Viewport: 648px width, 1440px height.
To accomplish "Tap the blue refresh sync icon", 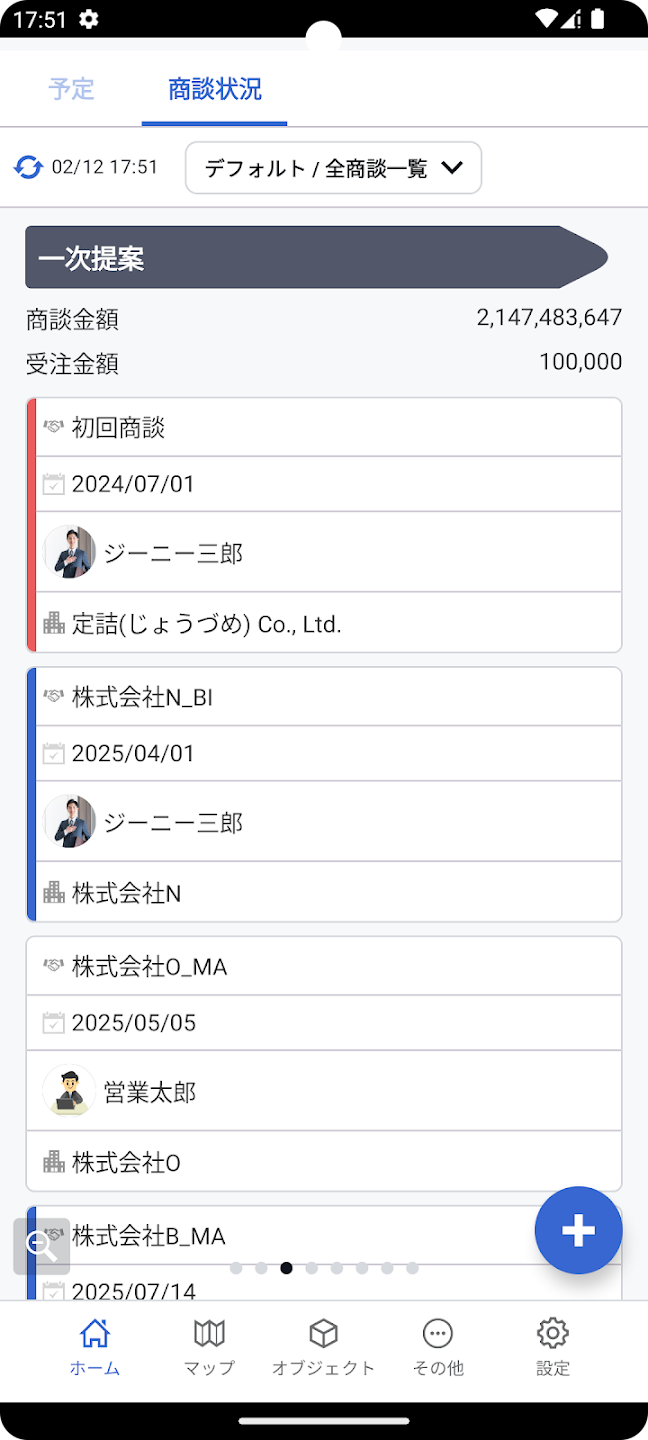I will pos(28,167).
